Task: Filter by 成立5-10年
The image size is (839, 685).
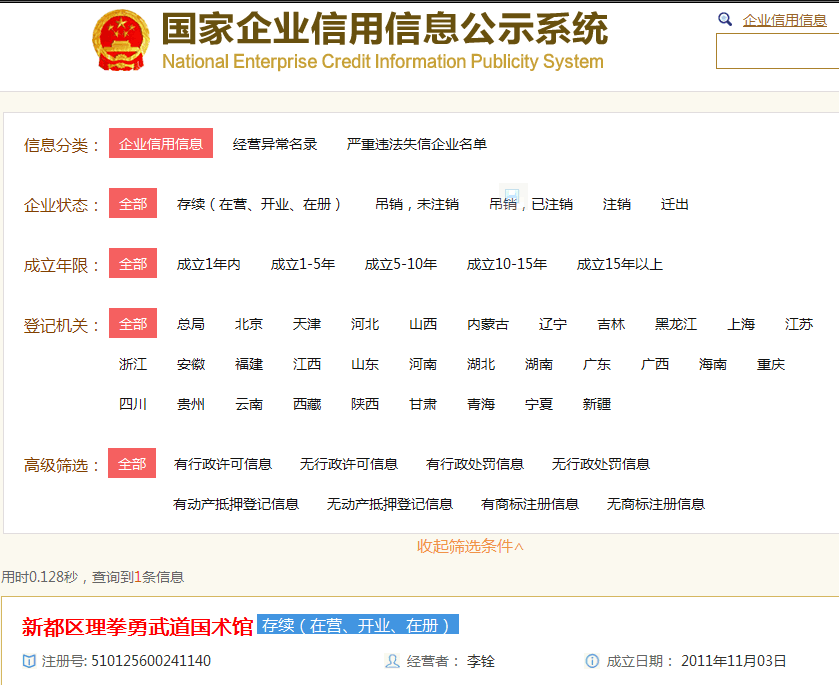Action: [x=401, y=264]
